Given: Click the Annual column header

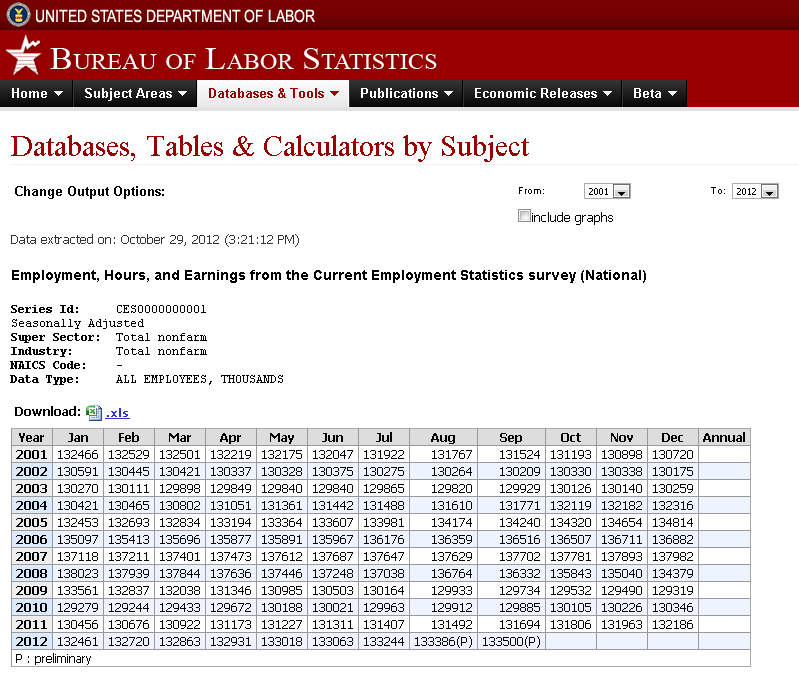Looking at the screenshot, I should click(724, 437).
